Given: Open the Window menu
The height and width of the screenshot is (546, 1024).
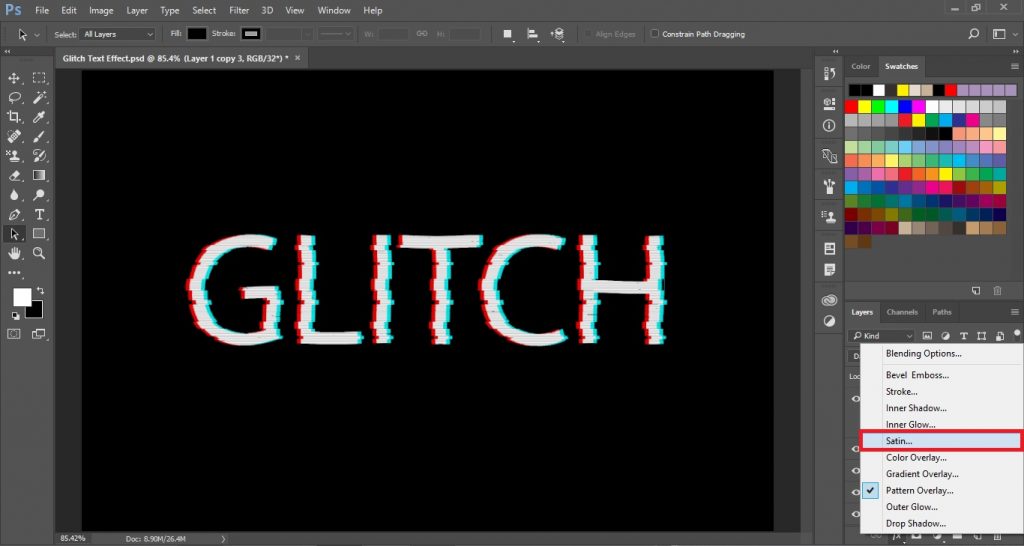Looking at the screenshot, I should point(332,10).
